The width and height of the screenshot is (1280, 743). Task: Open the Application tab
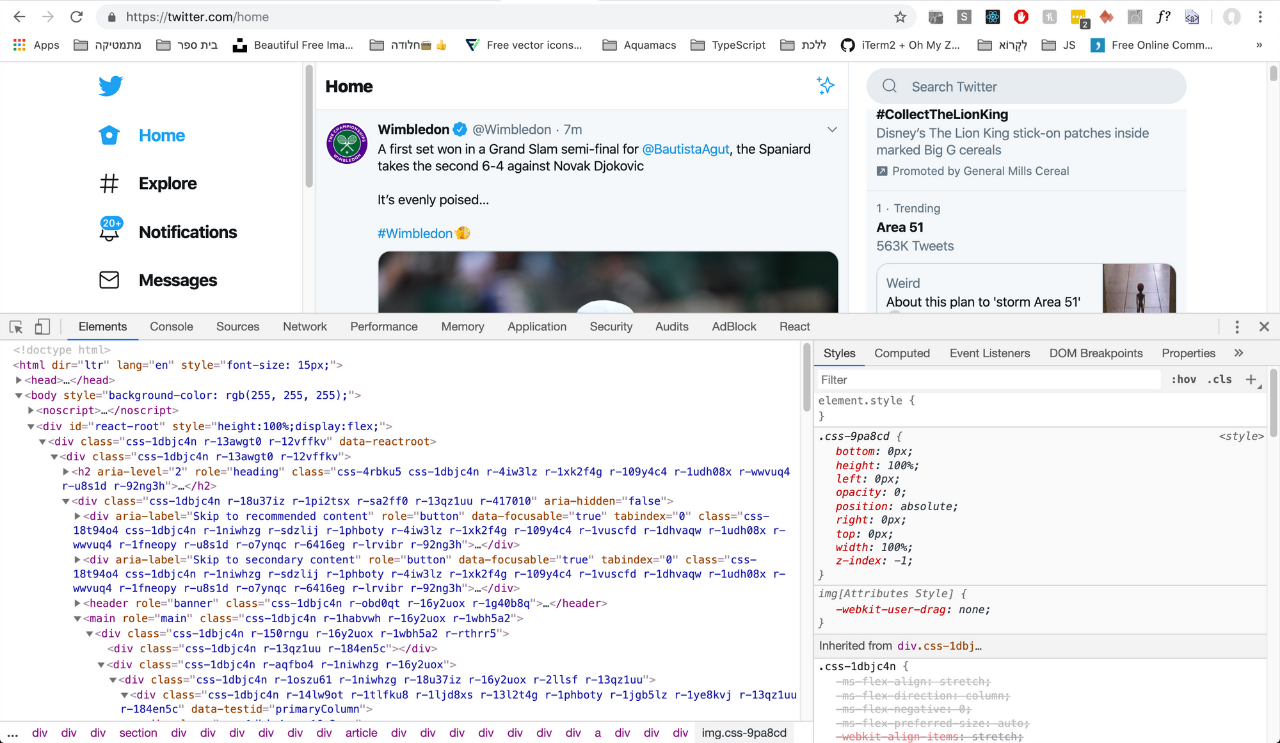pos(537,327)
